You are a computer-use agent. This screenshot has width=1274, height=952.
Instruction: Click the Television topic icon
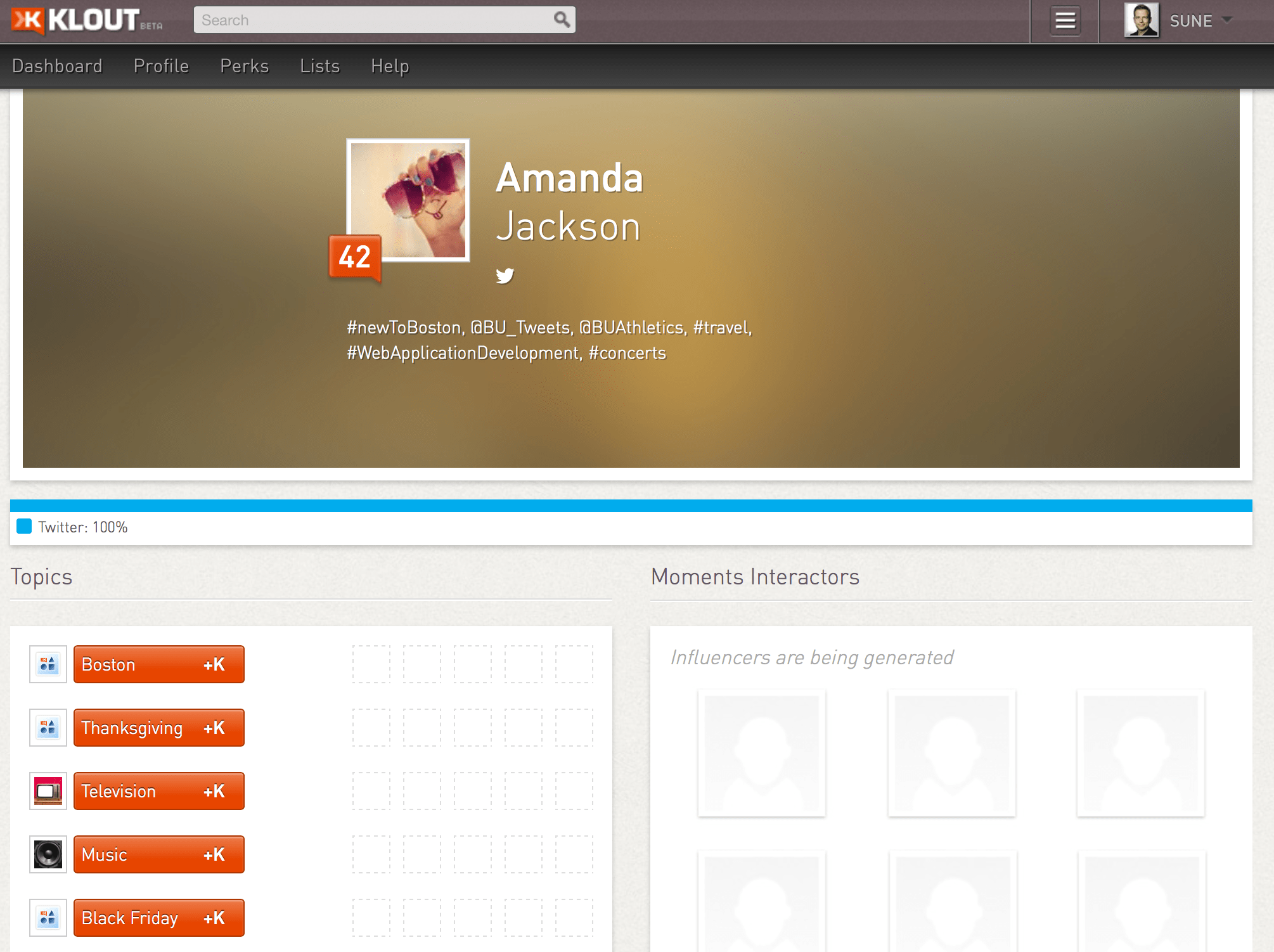coord(47,791)
